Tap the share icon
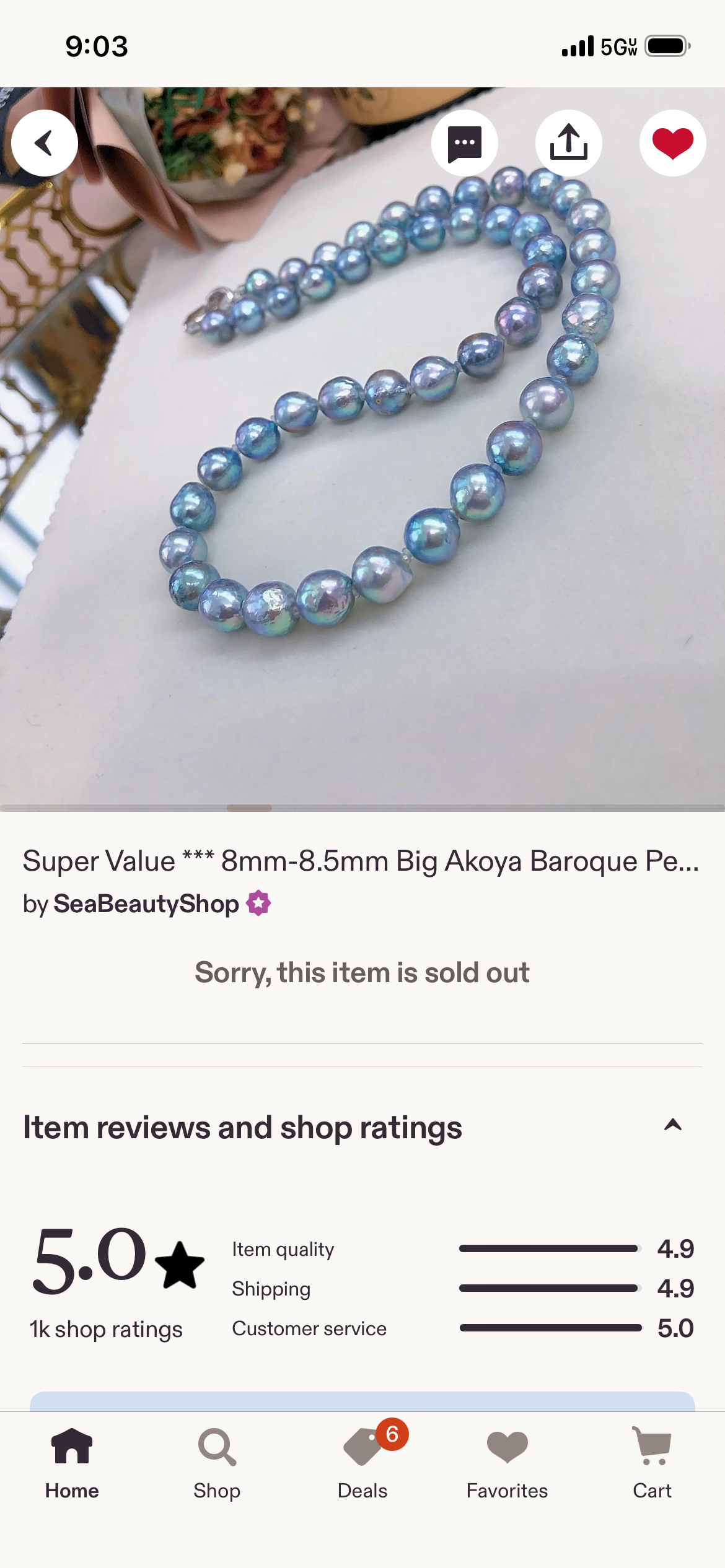The width and height of the screenshot is (725, 1568). click(569, 143)
